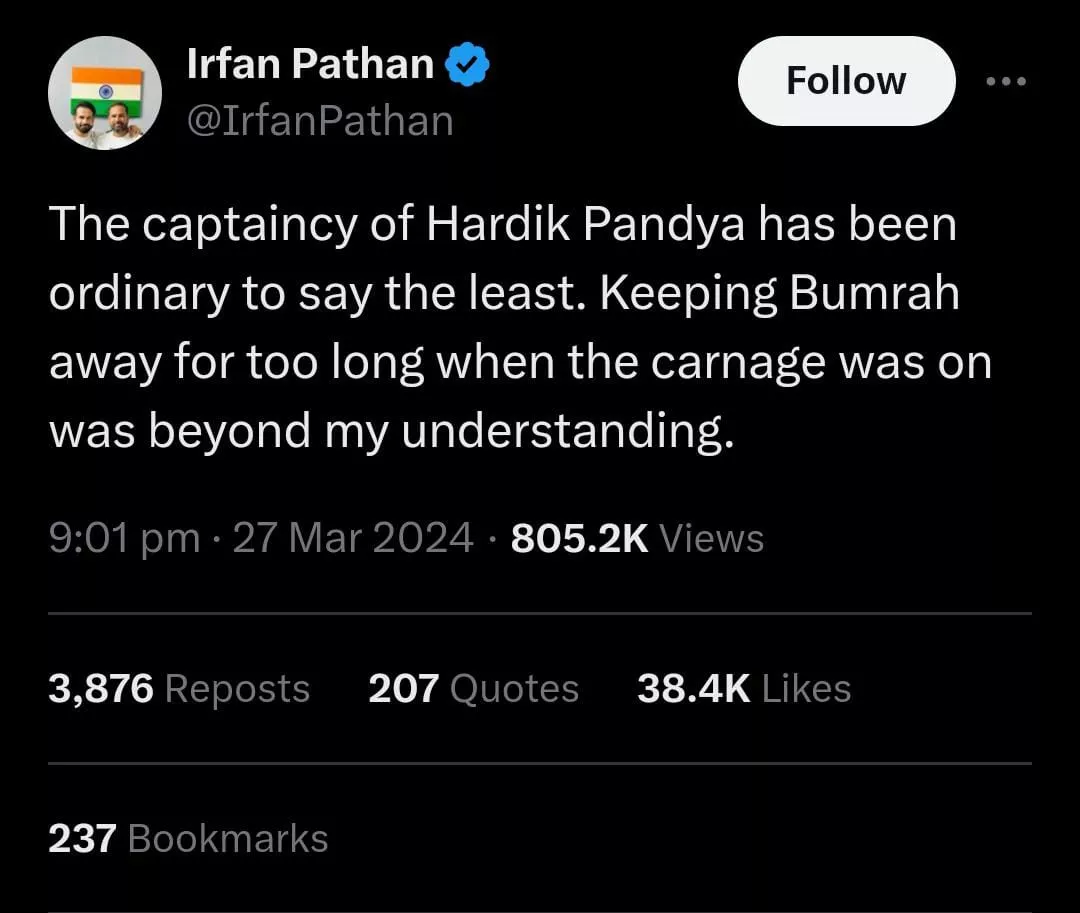Open the 207 Quotes list
Screen dimensions: 1080x913
pos(473,688)
